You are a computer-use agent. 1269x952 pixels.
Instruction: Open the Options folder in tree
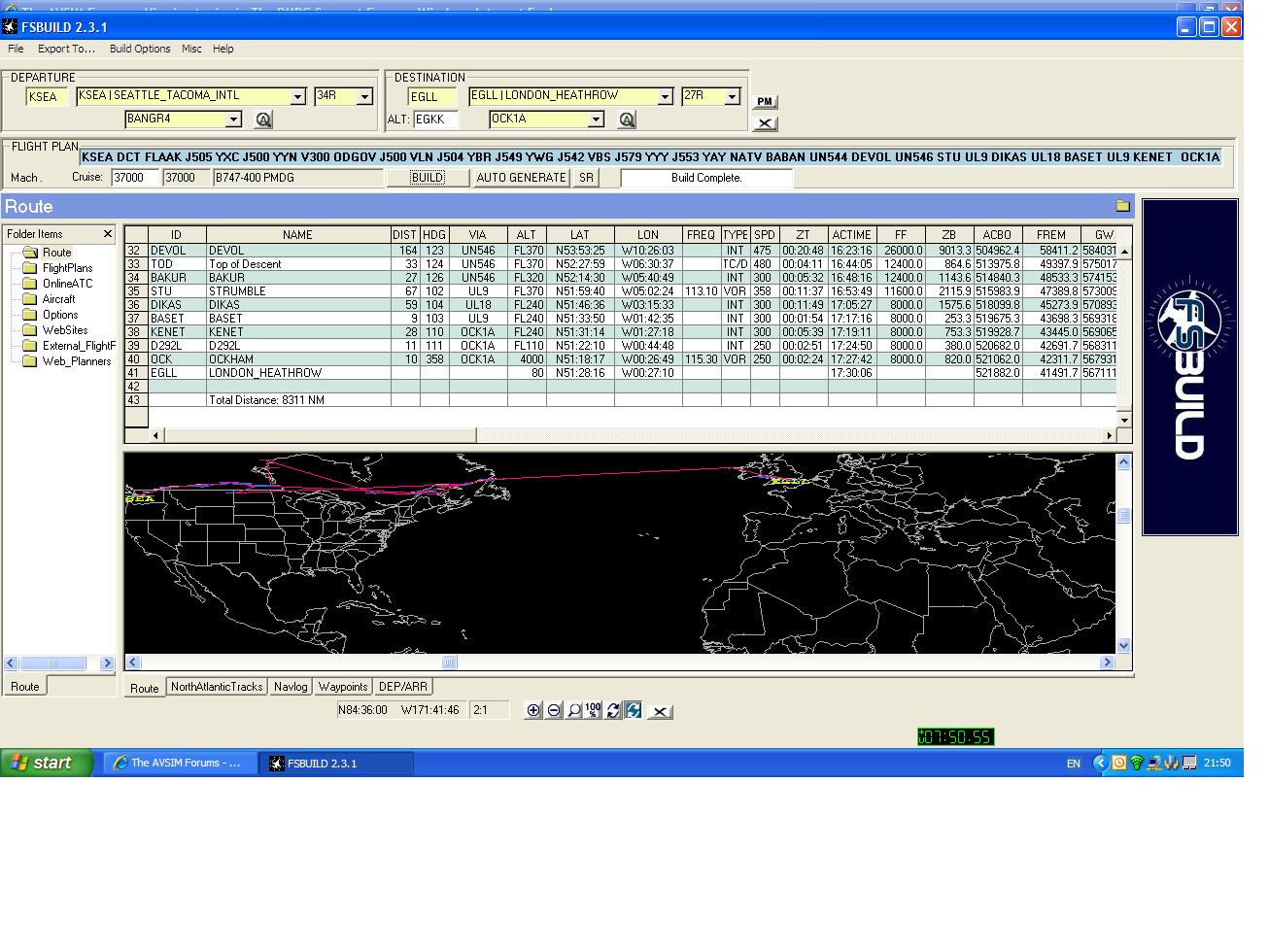(x=51, y=315)
